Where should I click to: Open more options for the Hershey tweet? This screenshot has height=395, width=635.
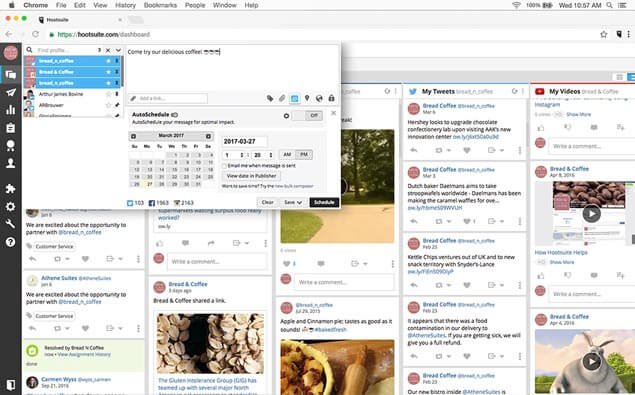coord(520,150)
